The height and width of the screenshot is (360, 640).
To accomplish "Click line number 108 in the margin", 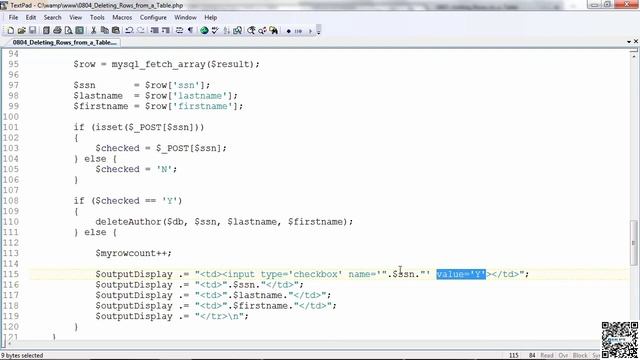I will pos(11,201).
